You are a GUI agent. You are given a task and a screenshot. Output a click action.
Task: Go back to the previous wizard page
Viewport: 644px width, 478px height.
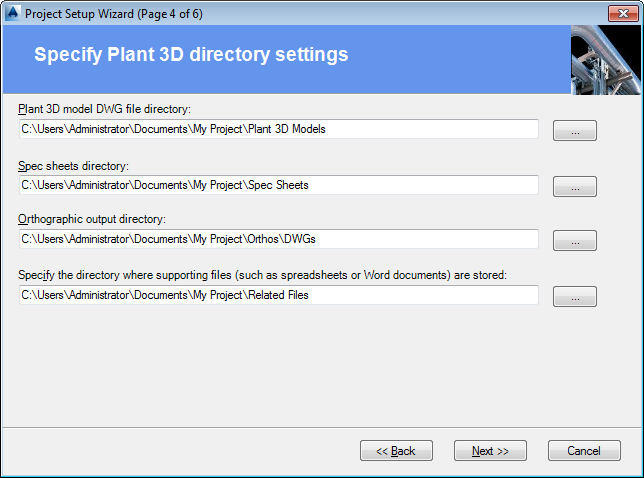396,451
